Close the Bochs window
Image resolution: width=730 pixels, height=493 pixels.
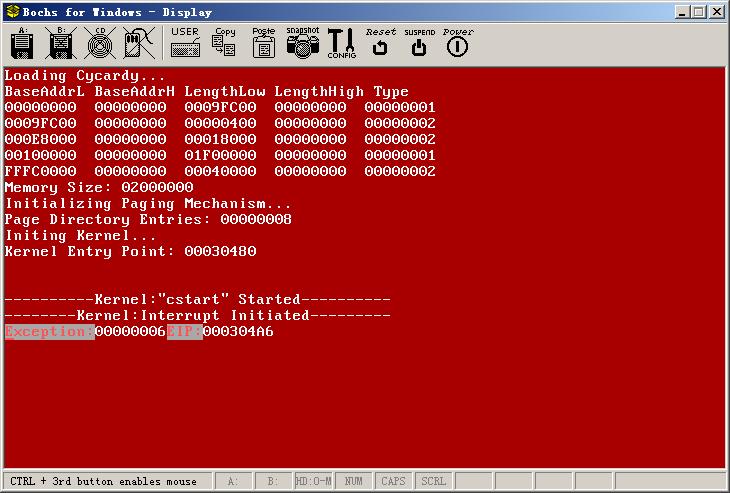(717, 12)
